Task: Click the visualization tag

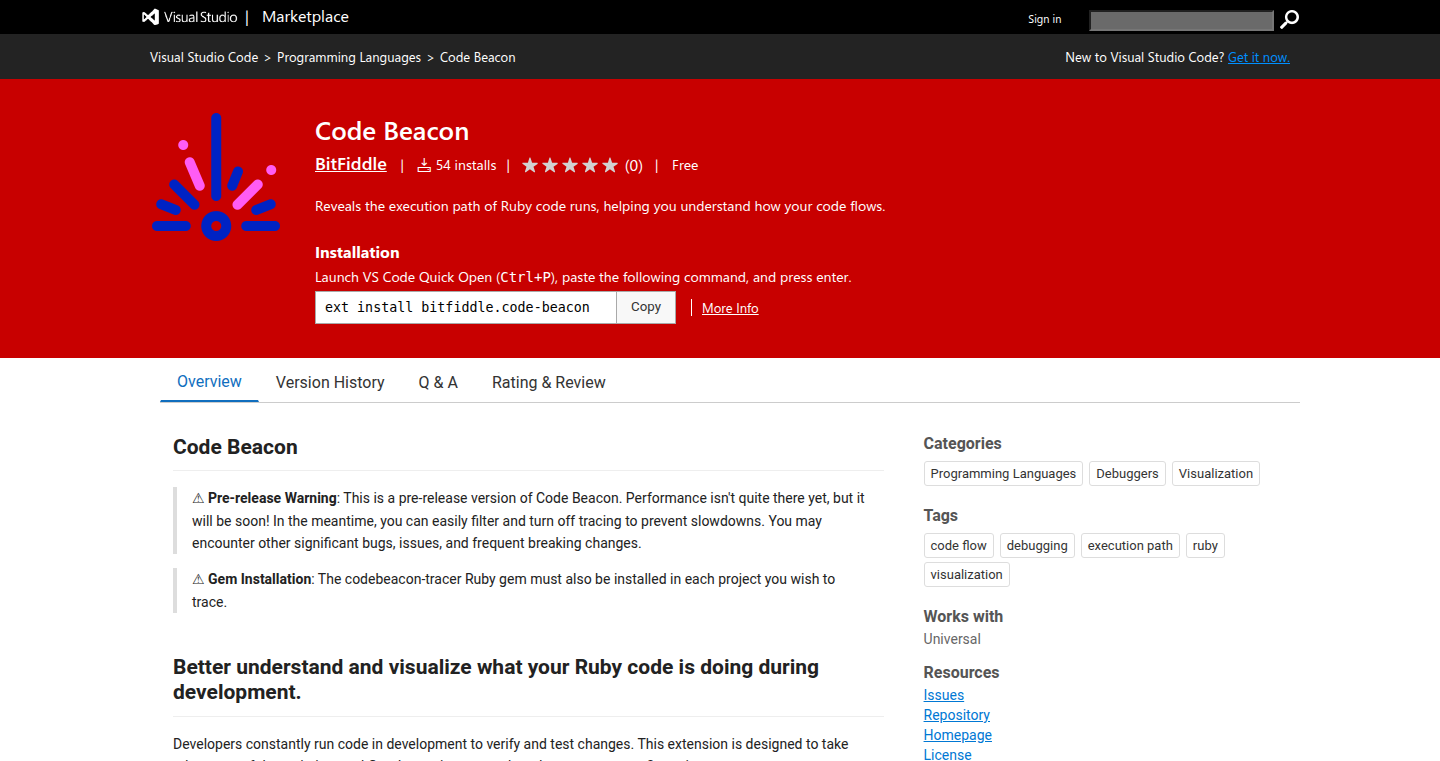Action: tap(966, 575)
